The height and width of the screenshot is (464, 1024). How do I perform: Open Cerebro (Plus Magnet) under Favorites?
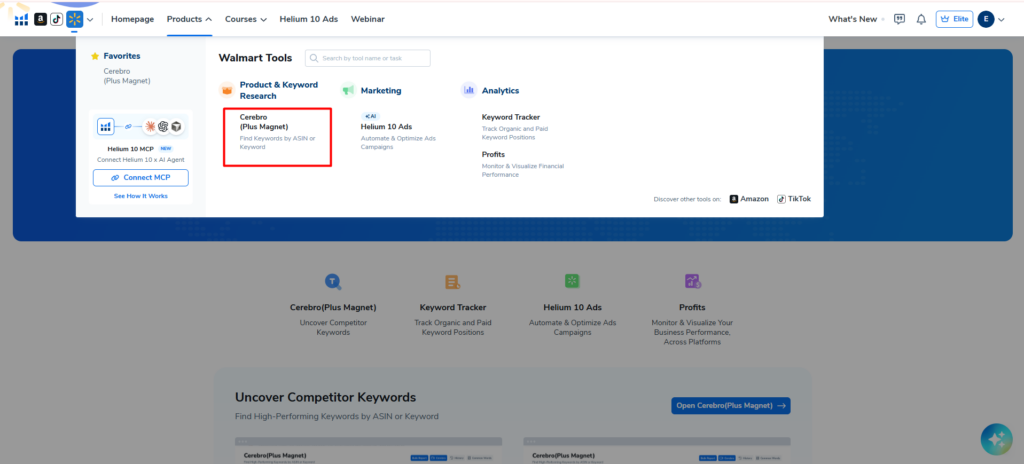point(127,76)
